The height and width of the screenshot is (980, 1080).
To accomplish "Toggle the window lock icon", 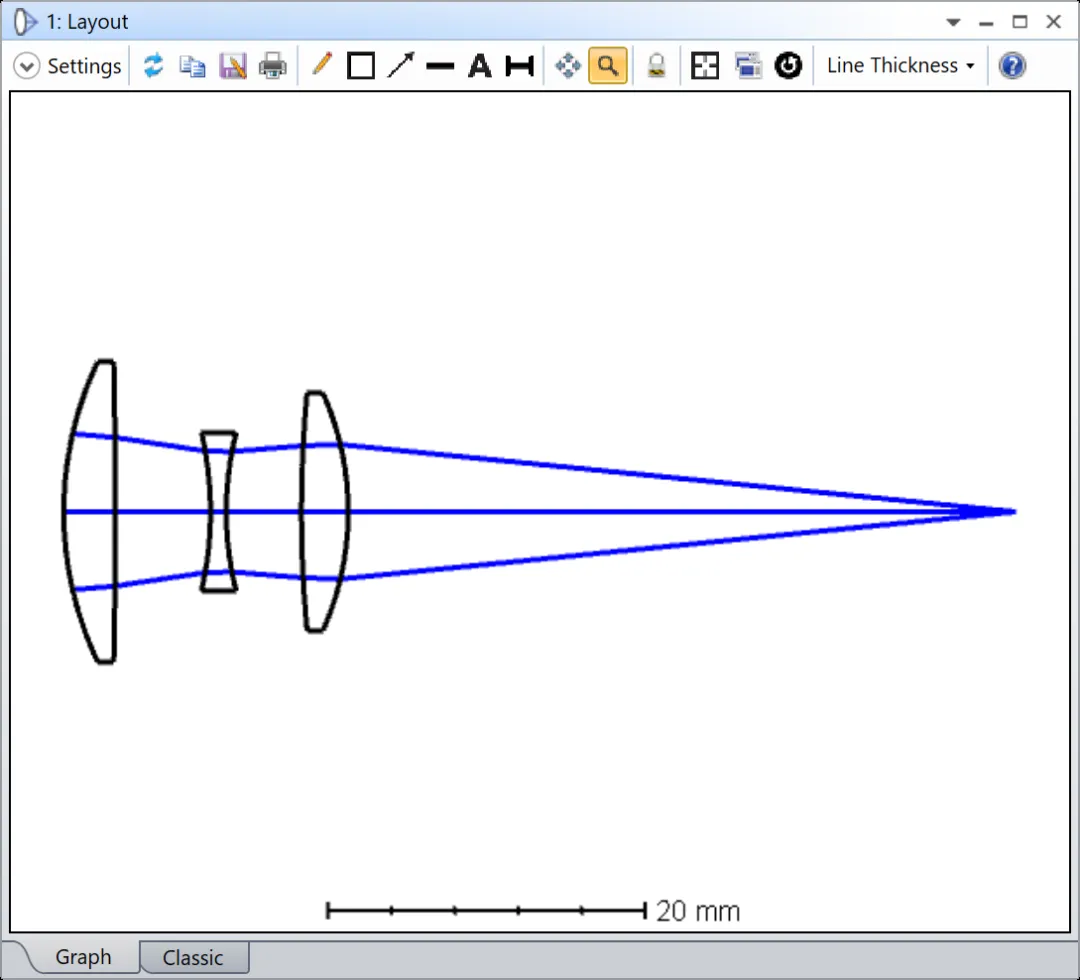I will 656,66.
